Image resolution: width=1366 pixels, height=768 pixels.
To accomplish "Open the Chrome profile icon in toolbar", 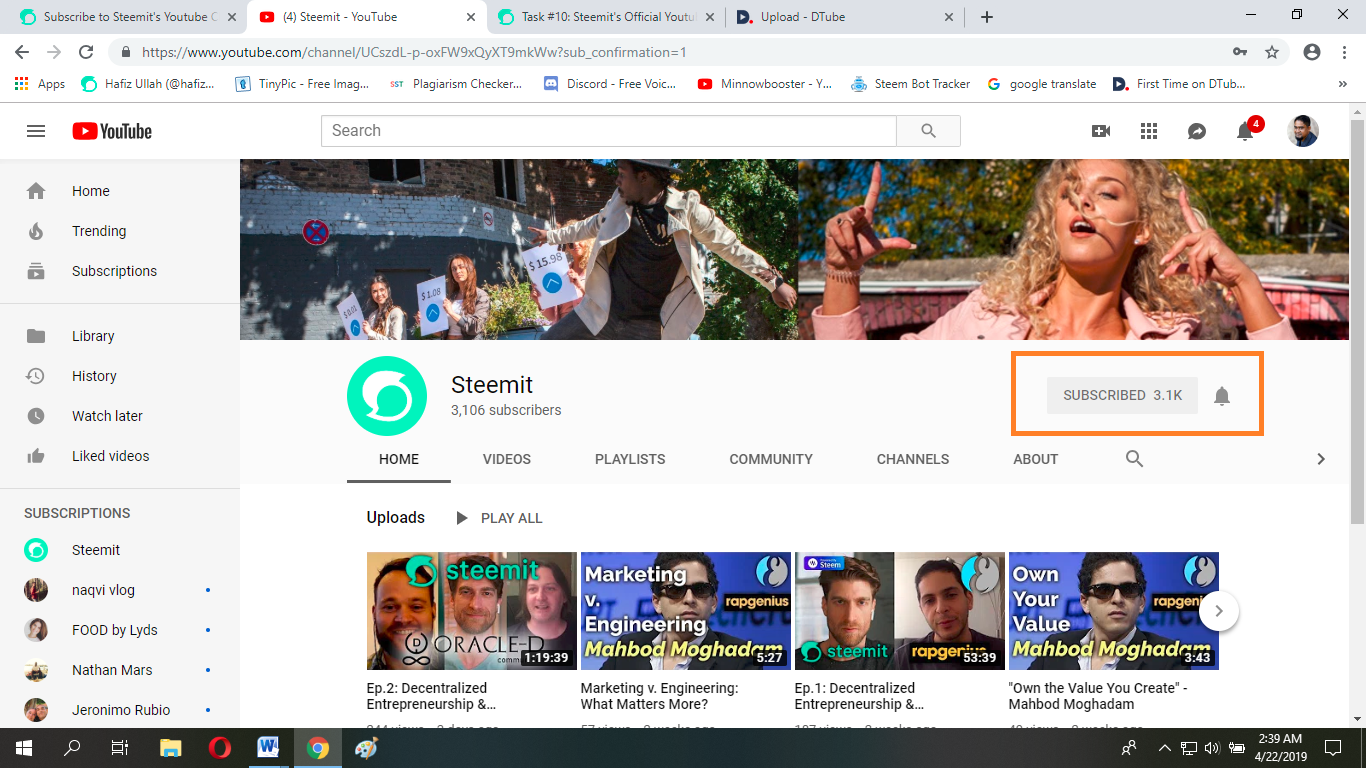I will point(1312,52).
